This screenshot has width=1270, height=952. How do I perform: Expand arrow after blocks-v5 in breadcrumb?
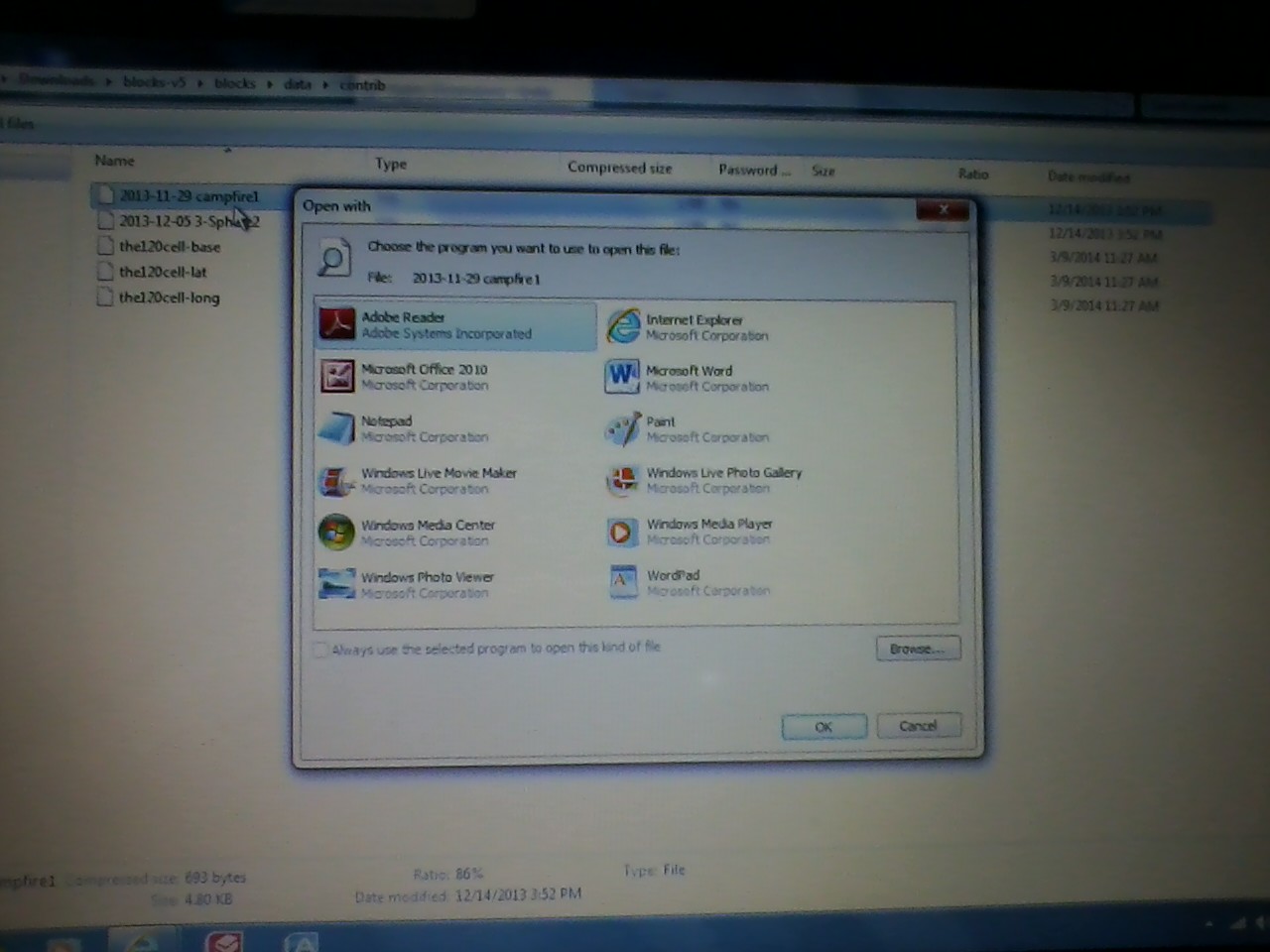click(x=200, y=83)
